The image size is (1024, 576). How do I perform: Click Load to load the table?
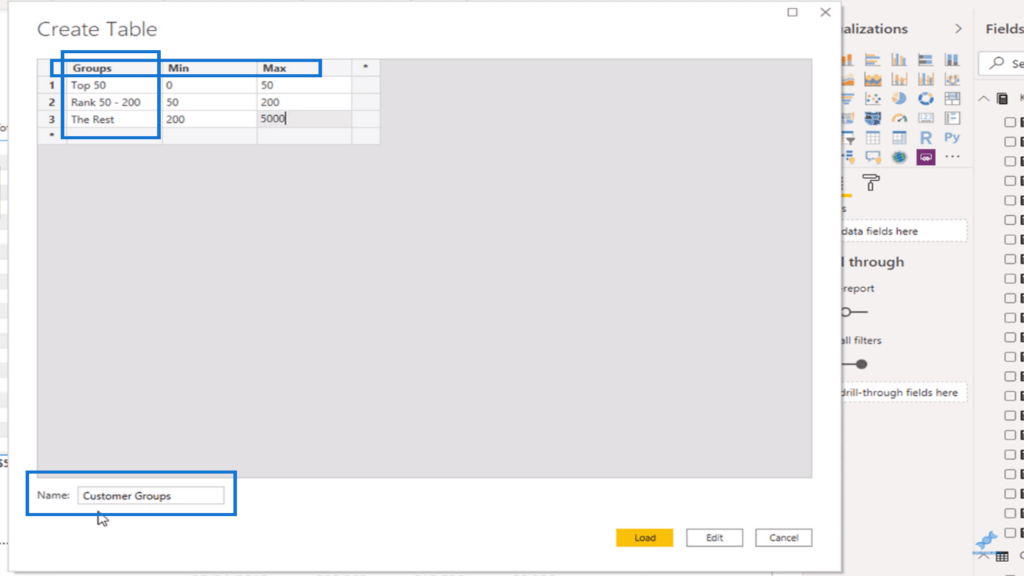pos(645,537)
